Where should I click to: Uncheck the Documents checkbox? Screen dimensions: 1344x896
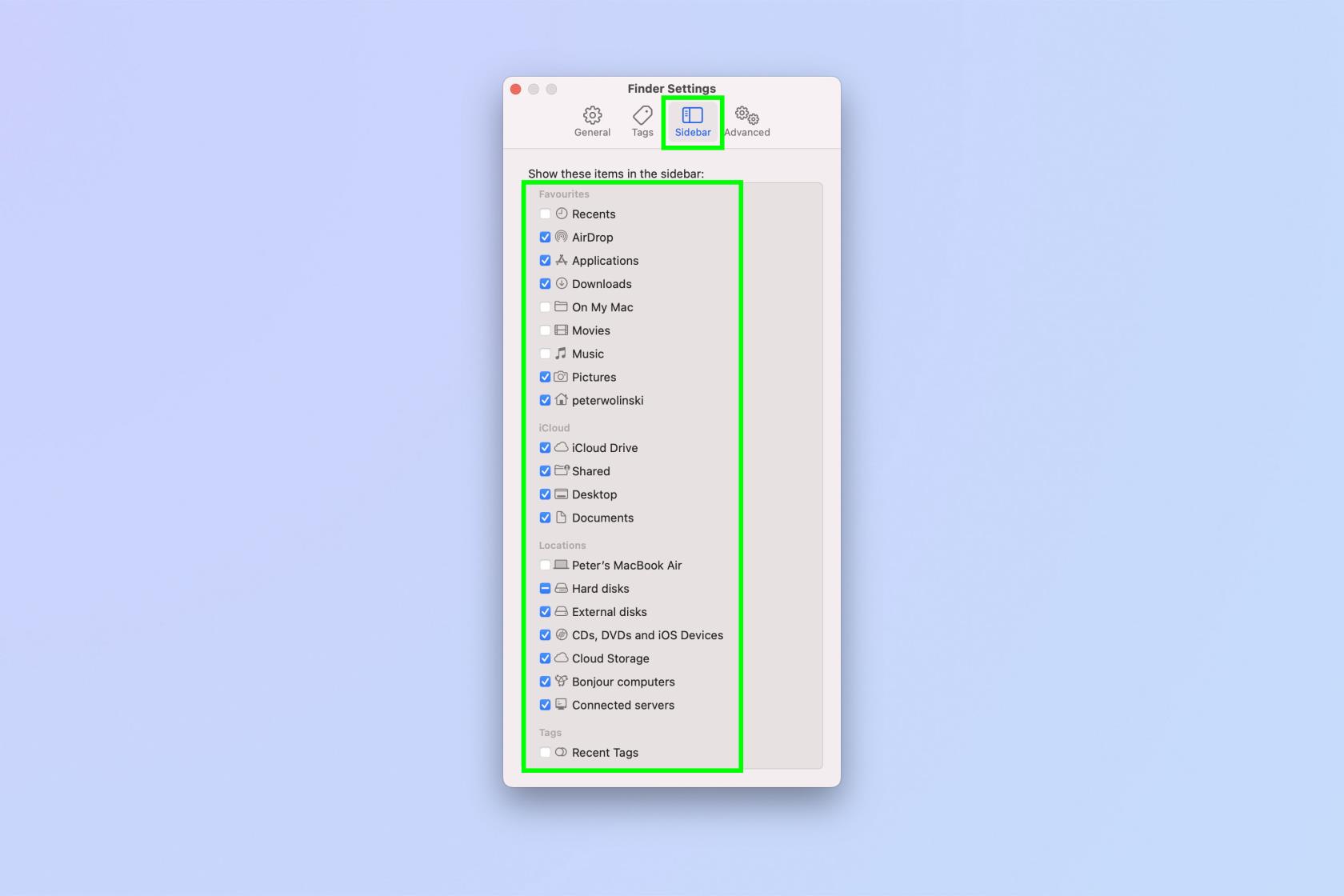coord(545,518)
